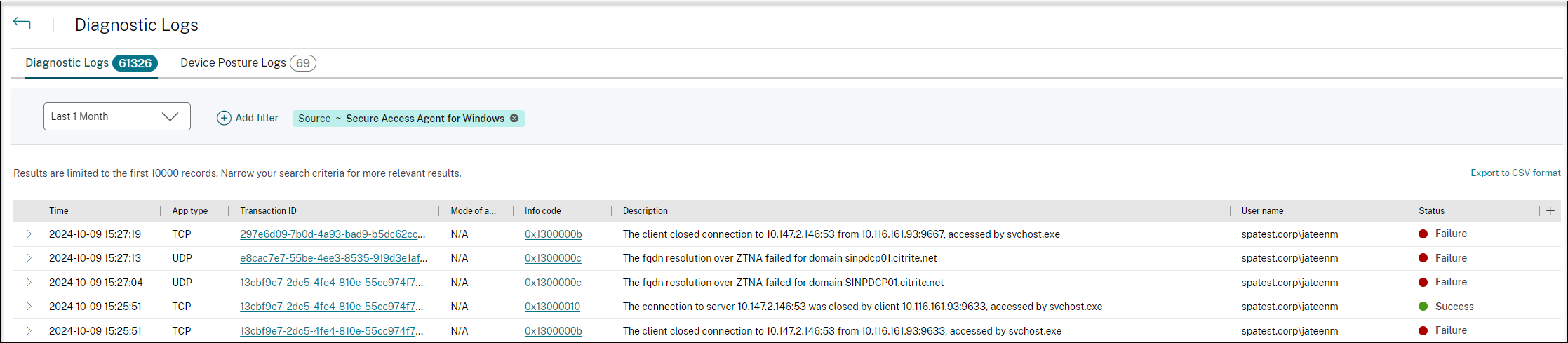Screen dimensions: 1568x343
Task: Click the Description column header
Action: click(x=645, y=210)
